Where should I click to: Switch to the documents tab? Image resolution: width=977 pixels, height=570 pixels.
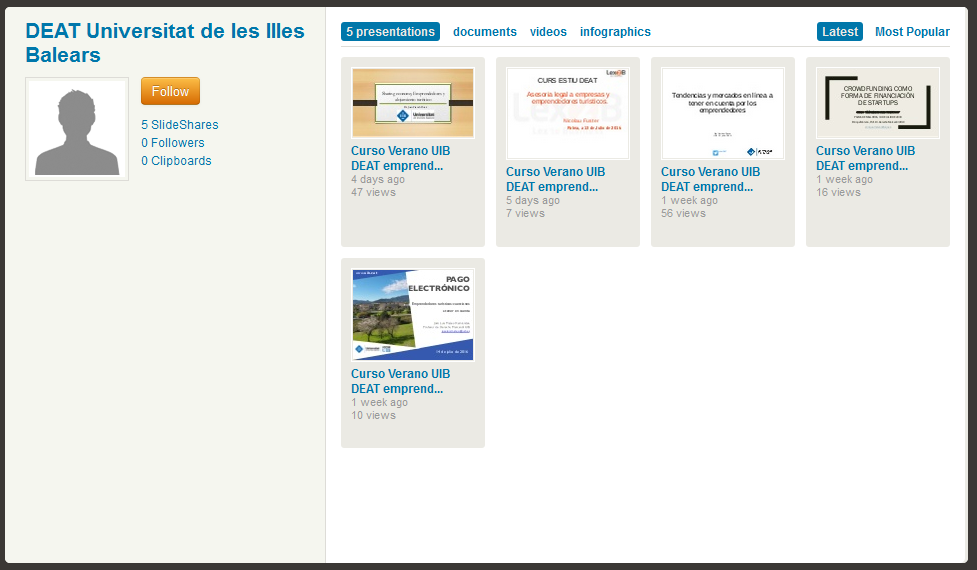pyautogui.click(x=485, y=32)
